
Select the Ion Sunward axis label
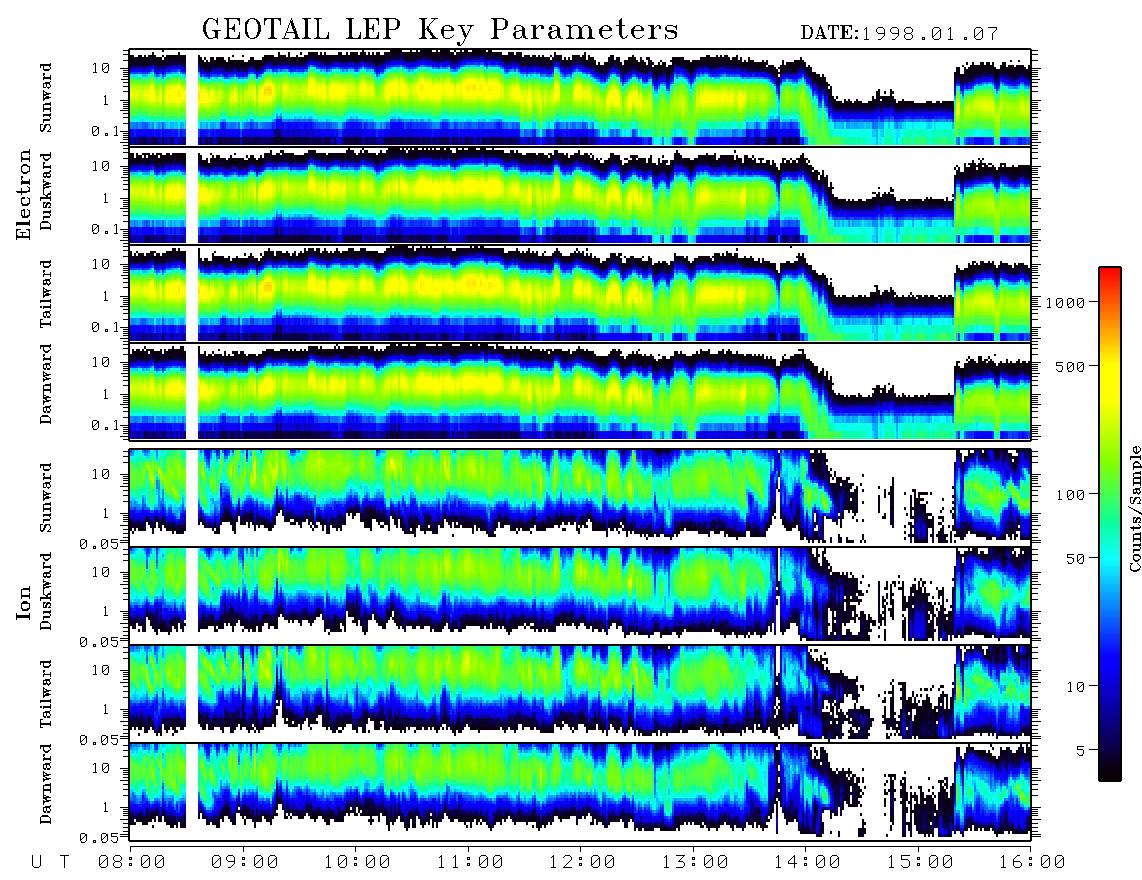click(x=46, y=497)
